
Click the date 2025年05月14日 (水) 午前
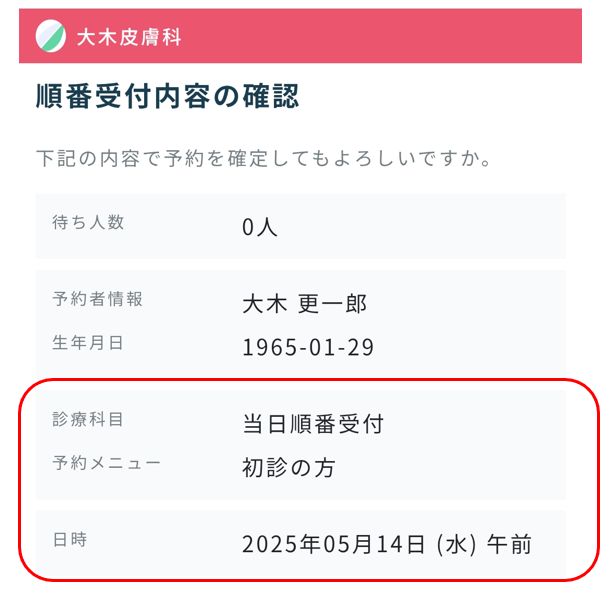coord(387,544)
